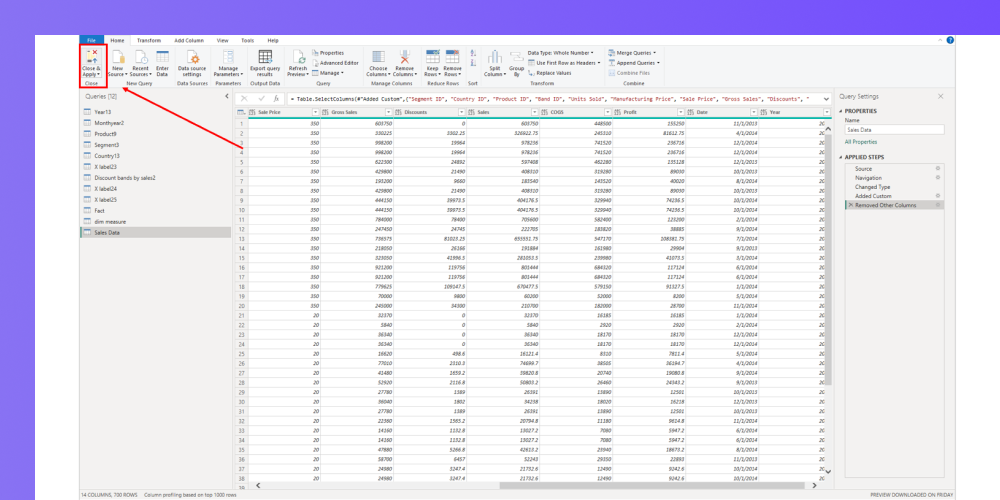Screen dimensions: 1000x500
Task: Switch to the Help tab
Action: point(273,40)
